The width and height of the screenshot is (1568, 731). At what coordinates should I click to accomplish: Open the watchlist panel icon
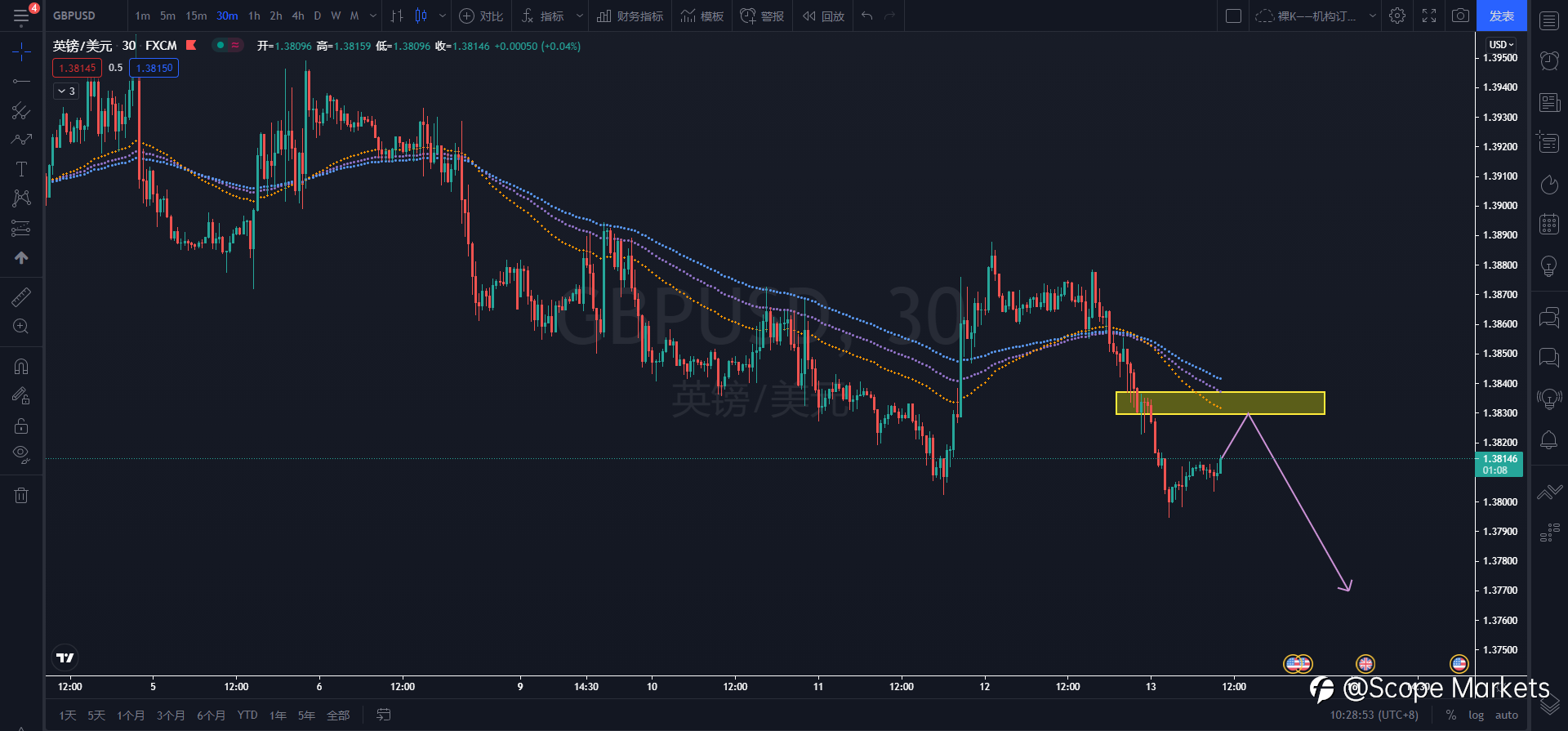[x=1549, y=20]
